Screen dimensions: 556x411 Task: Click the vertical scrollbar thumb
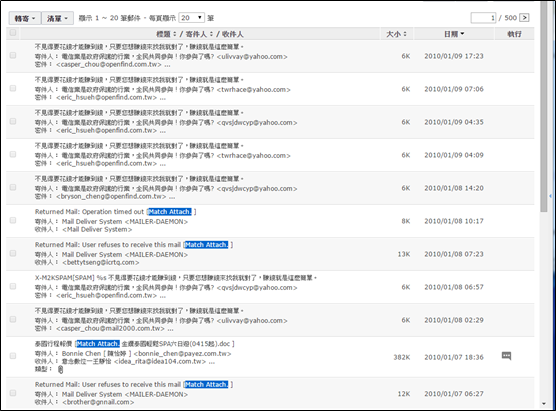[544, 106]
